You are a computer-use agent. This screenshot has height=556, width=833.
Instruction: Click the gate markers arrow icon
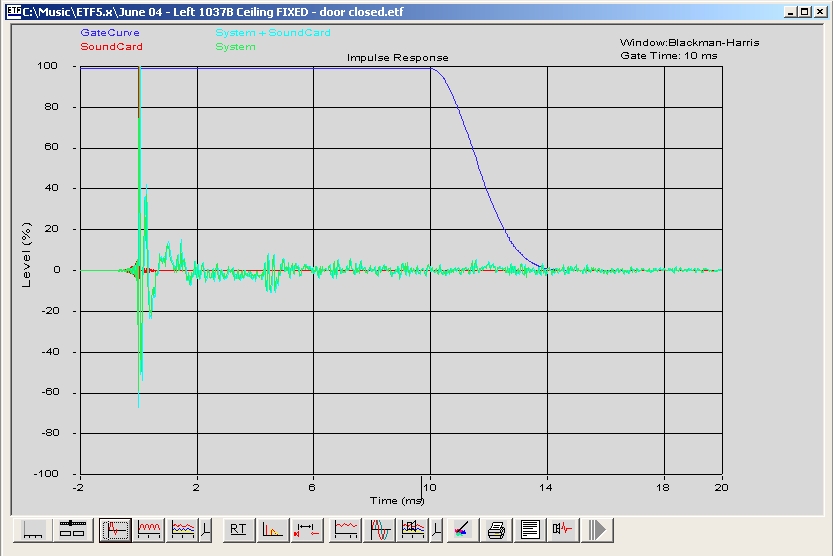point(306,529)
